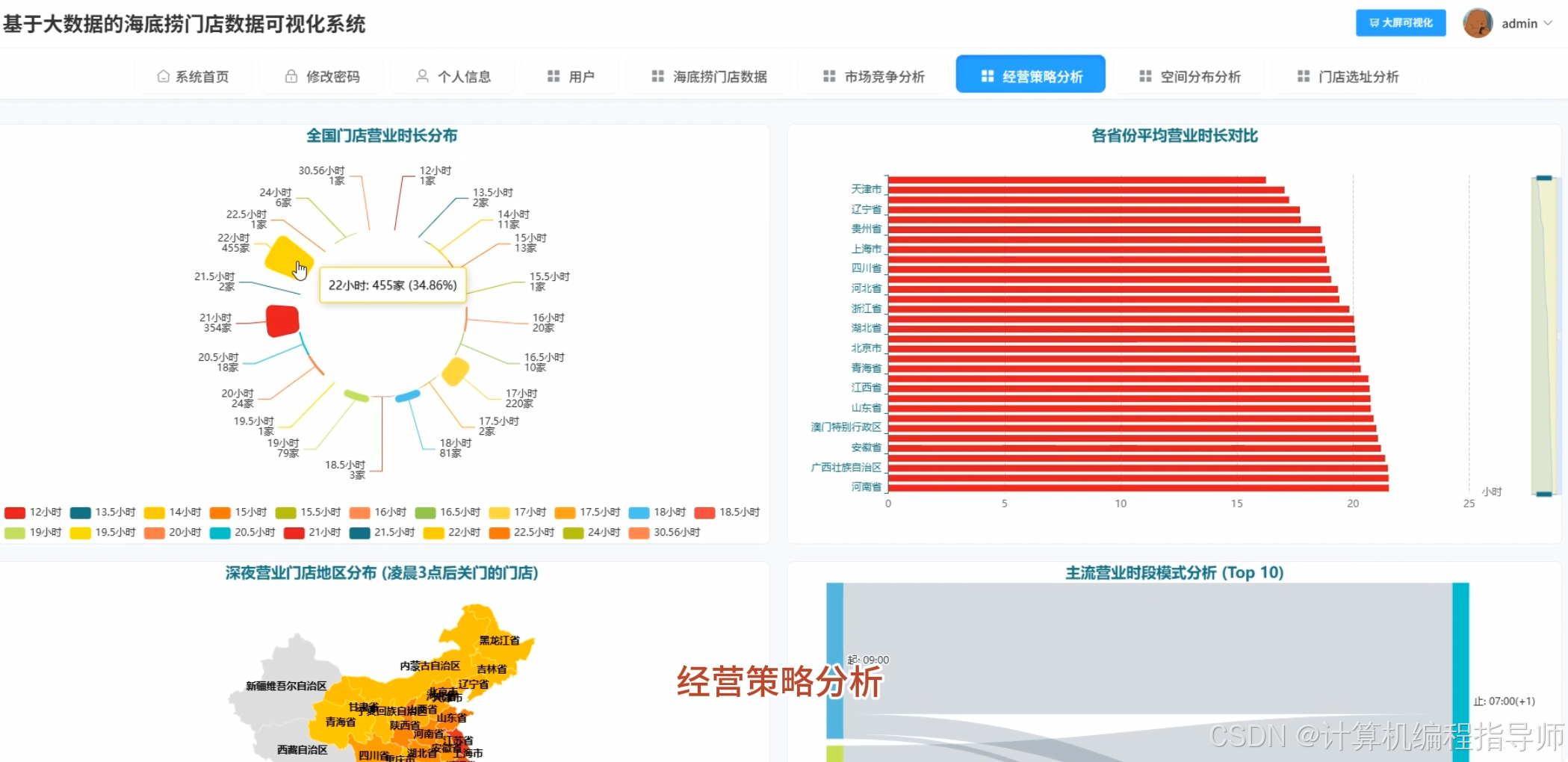Click the monitor icon inside 大屏可视化 button
This screenshot has height=762, width=1568.
[1375, 22]
